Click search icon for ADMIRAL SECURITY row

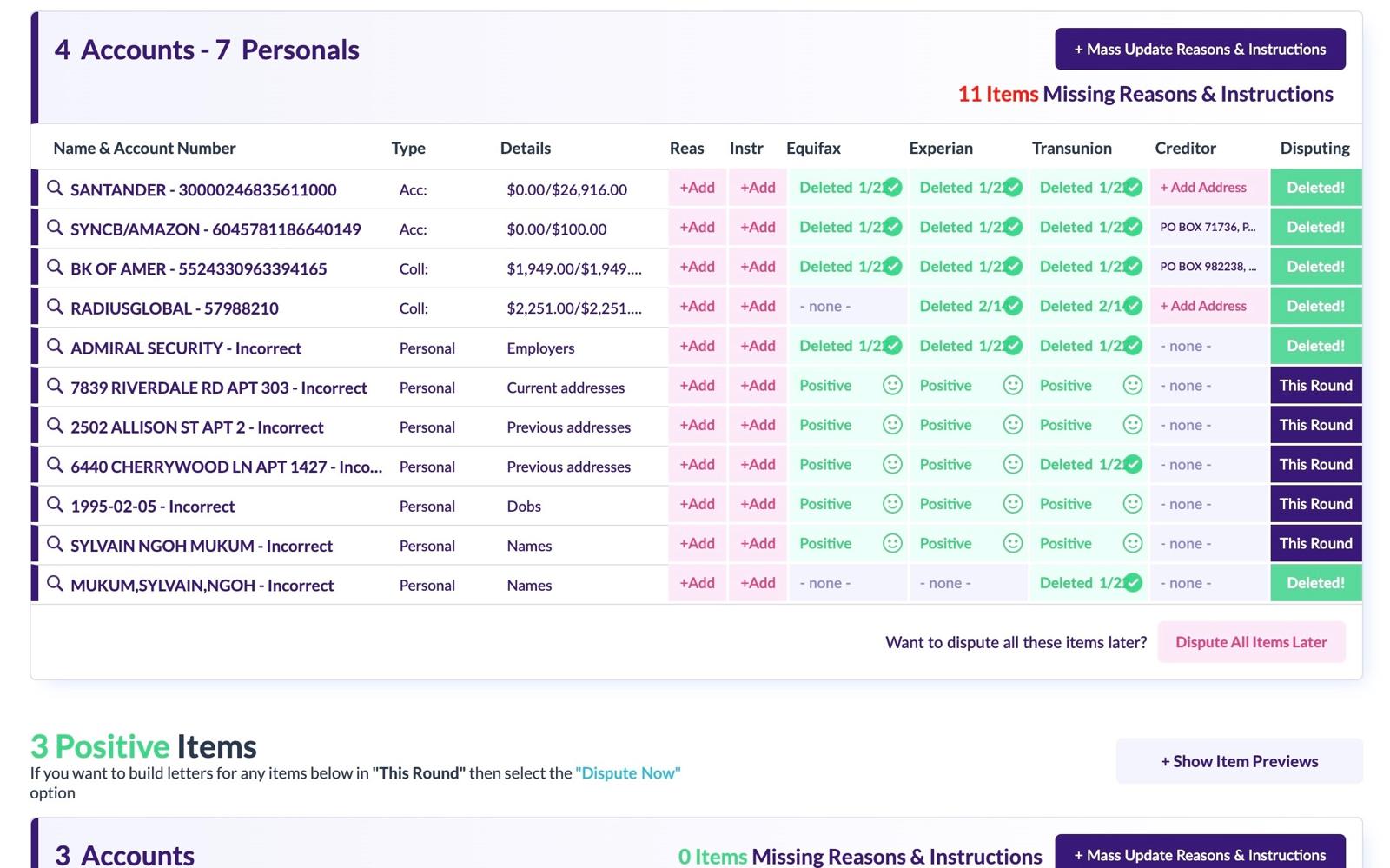[x=55, y=347]
